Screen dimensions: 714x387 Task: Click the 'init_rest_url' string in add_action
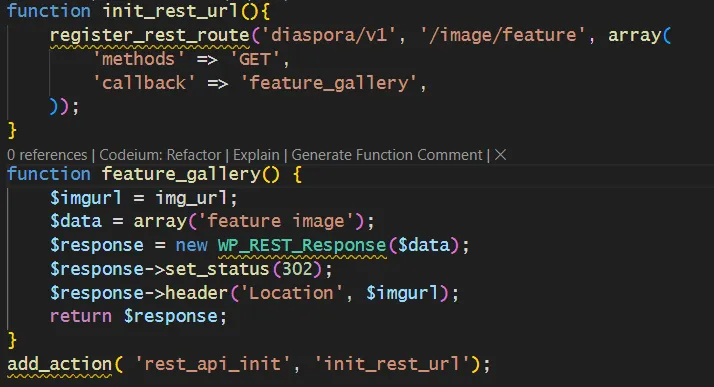[x=392, y=364]
